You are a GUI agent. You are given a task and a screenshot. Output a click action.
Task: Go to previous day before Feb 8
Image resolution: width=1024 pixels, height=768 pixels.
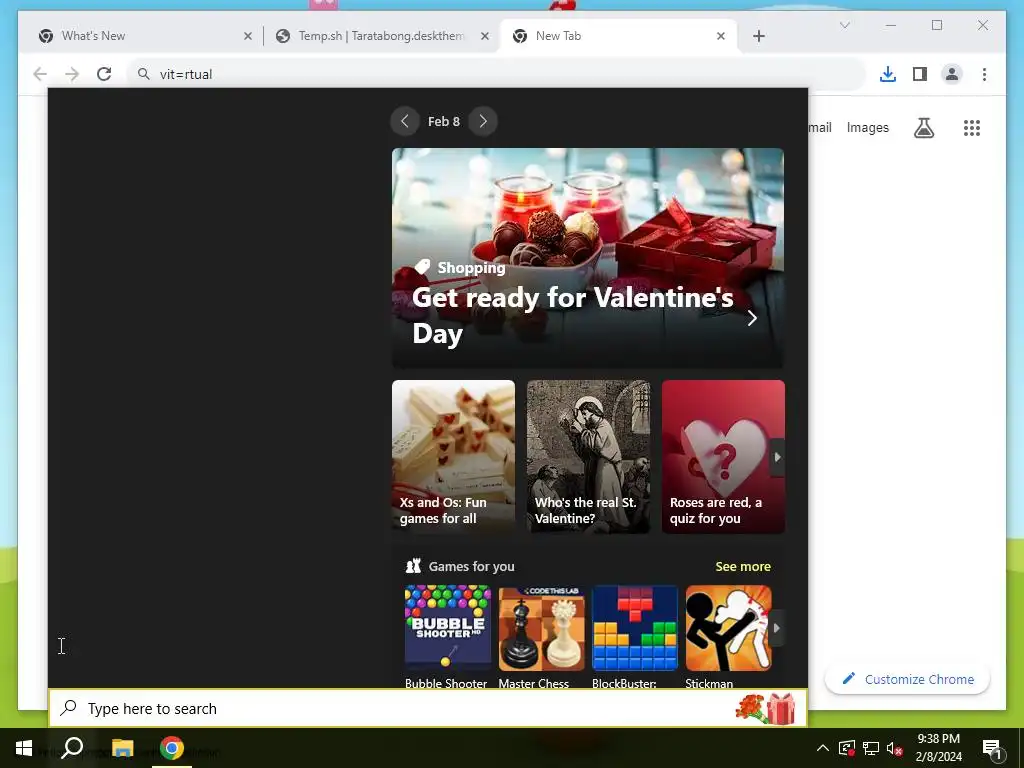point(405,121)
